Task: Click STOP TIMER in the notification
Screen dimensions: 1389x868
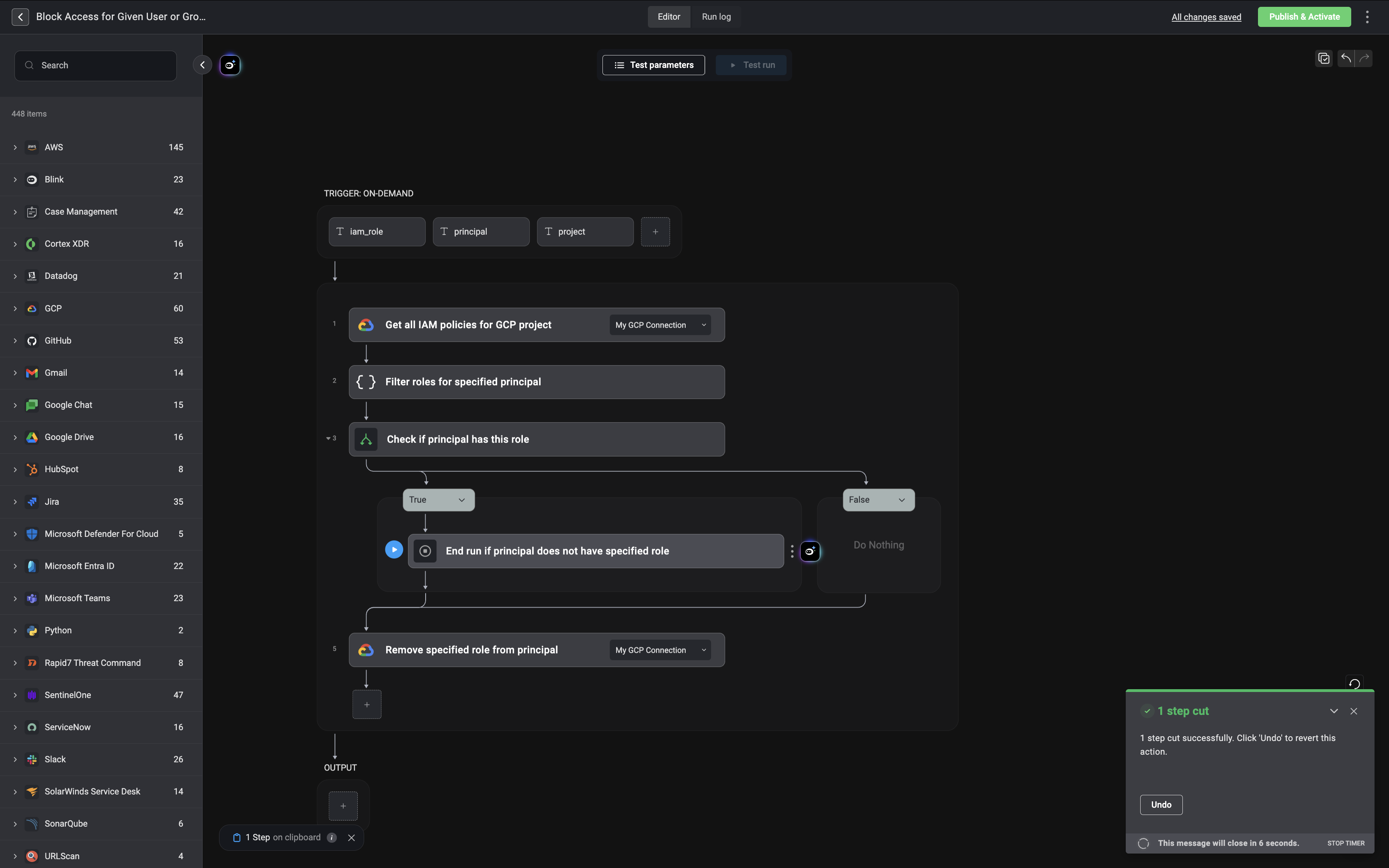Action: point(1345,843)
